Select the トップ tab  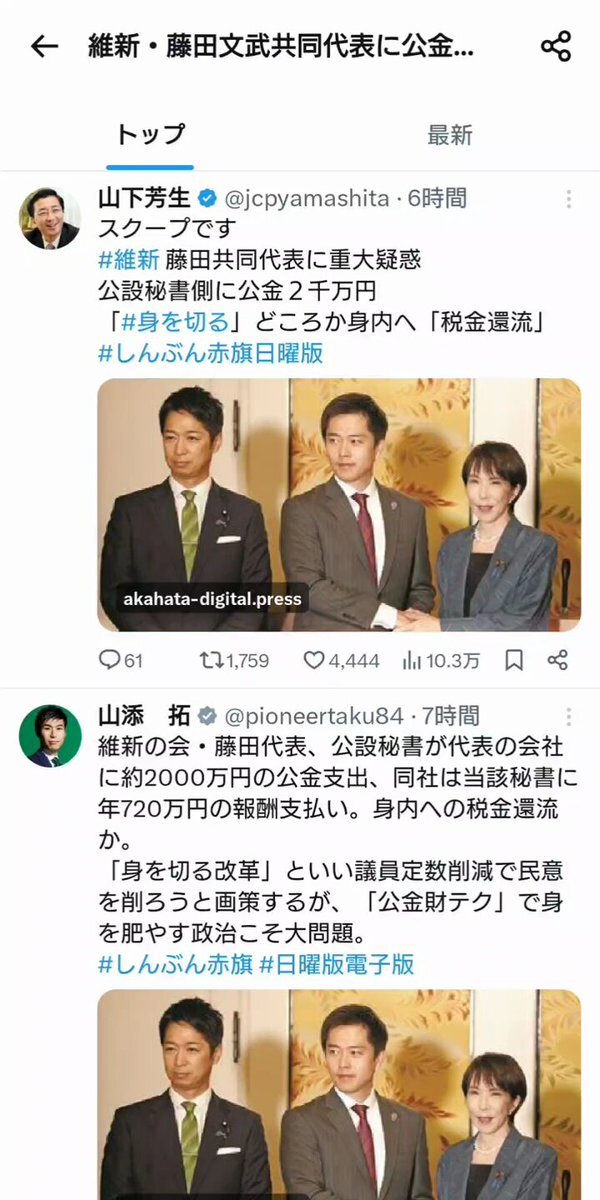coord(150,135)
